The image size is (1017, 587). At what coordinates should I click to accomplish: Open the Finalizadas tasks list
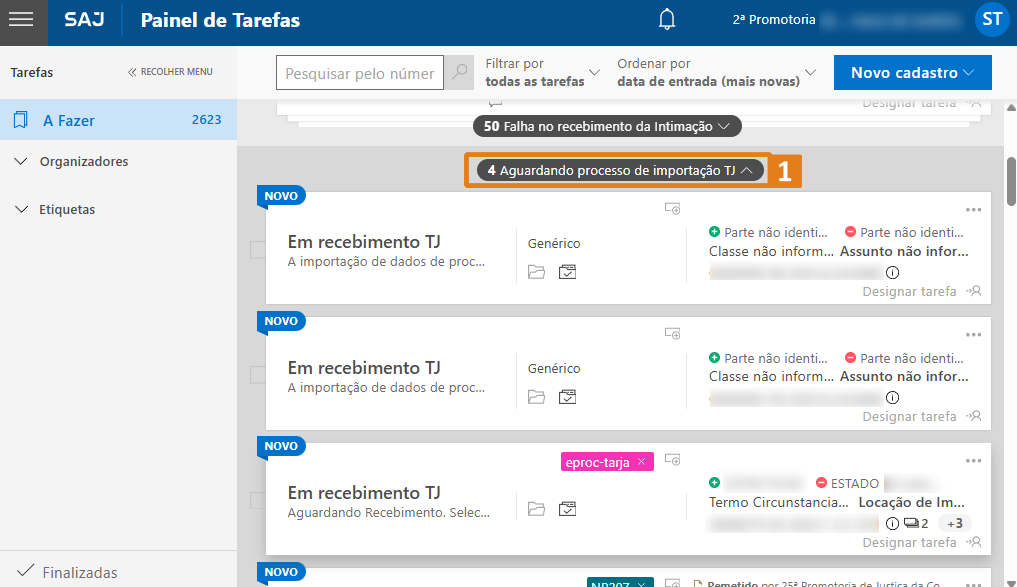(x=79, y=573)
